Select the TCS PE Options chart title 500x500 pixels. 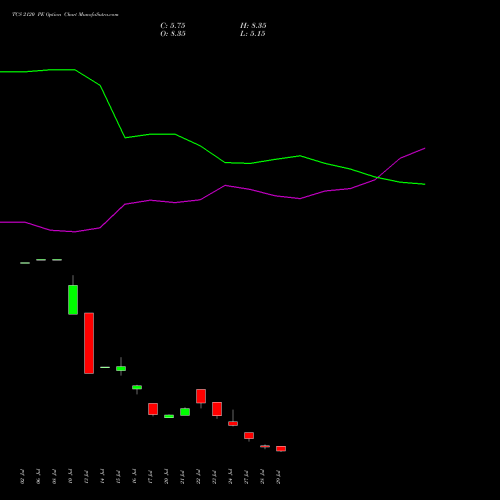tap(65, 15)
